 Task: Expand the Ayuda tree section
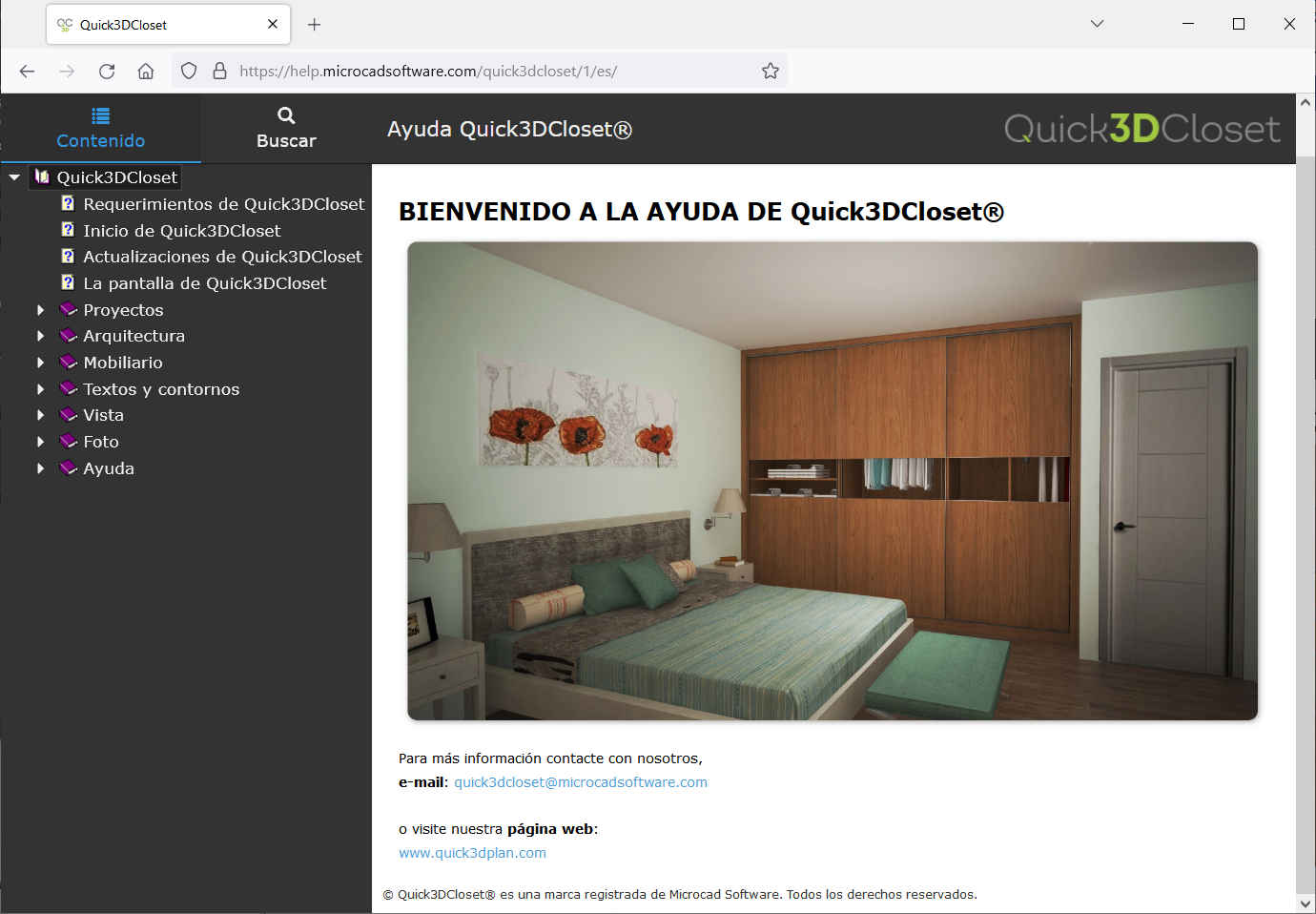pos(40,468)
